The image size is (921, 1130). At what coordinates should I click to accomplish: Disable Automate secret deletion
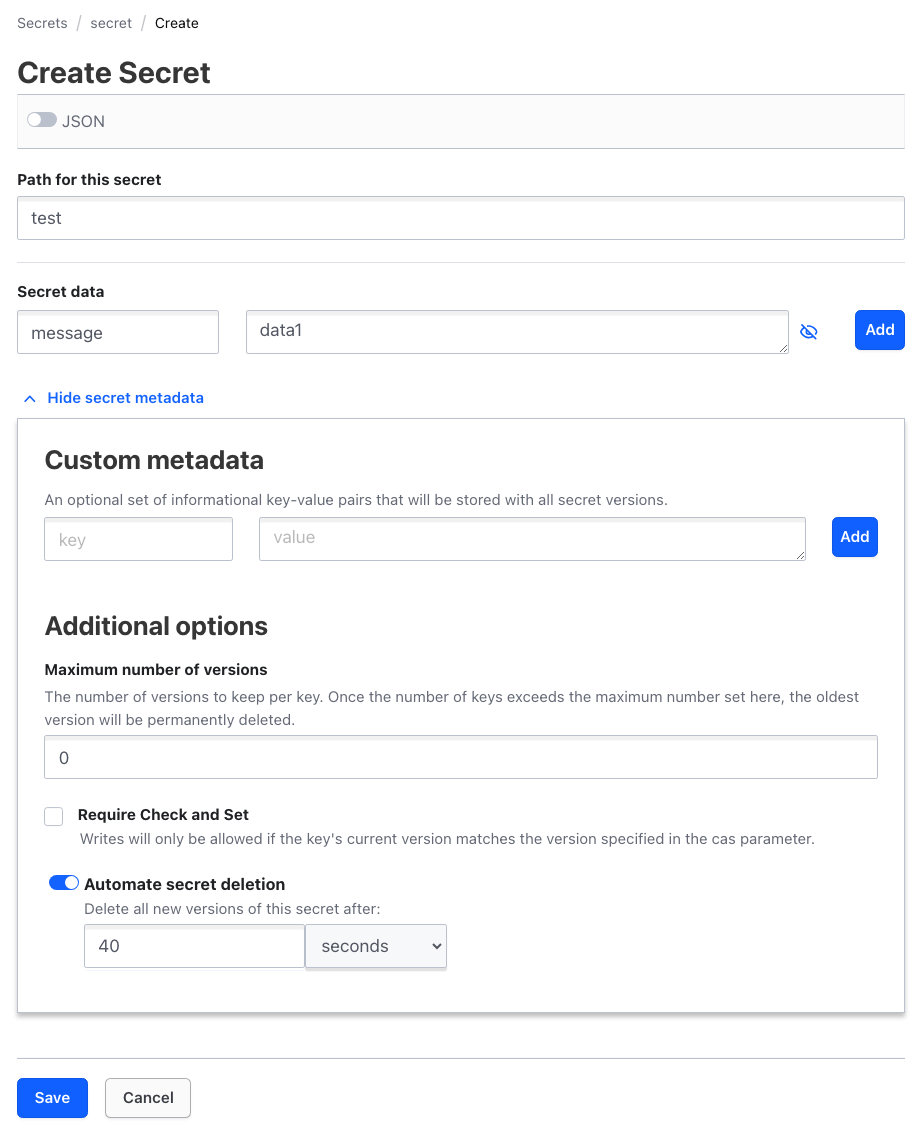pyautogui.click(x=63, y=882)
